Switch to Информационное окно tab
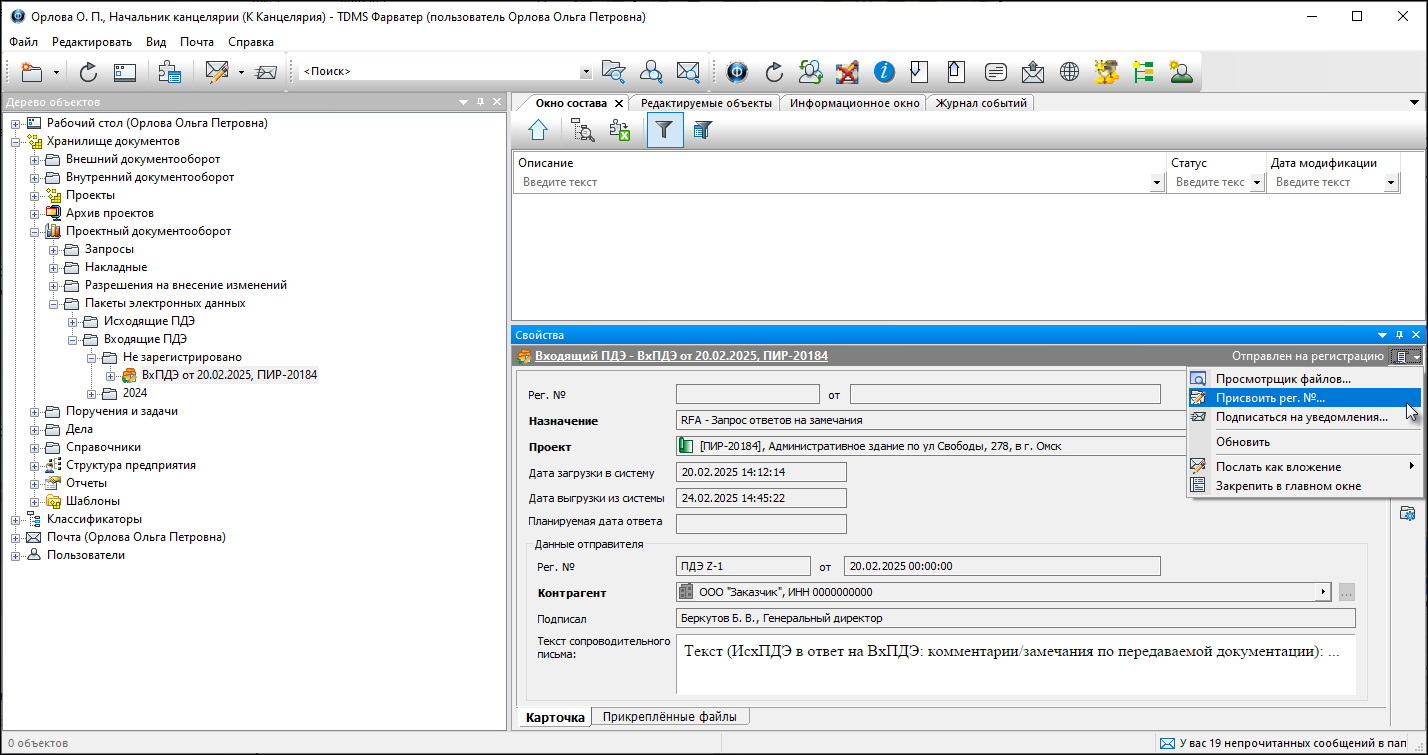Screen dimensions: 1428x755 click(854, 103)
